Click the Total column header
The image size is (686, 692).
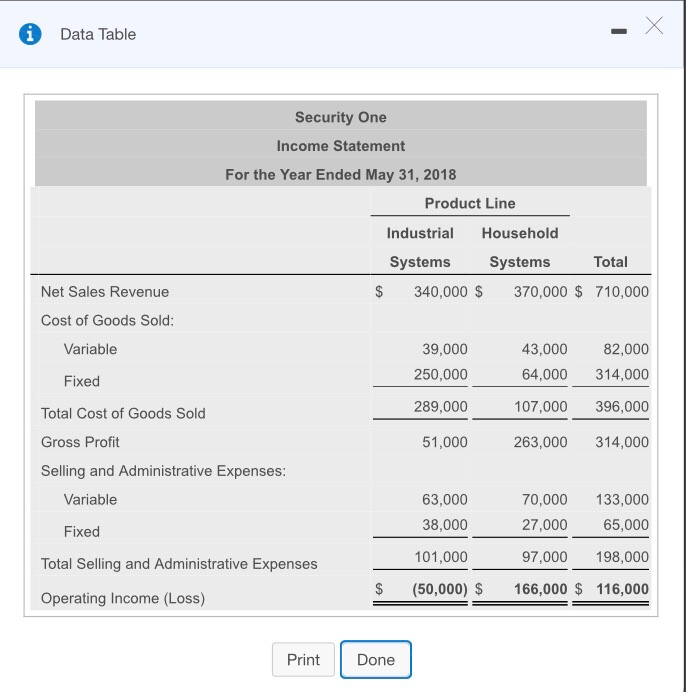coord(611,262)
